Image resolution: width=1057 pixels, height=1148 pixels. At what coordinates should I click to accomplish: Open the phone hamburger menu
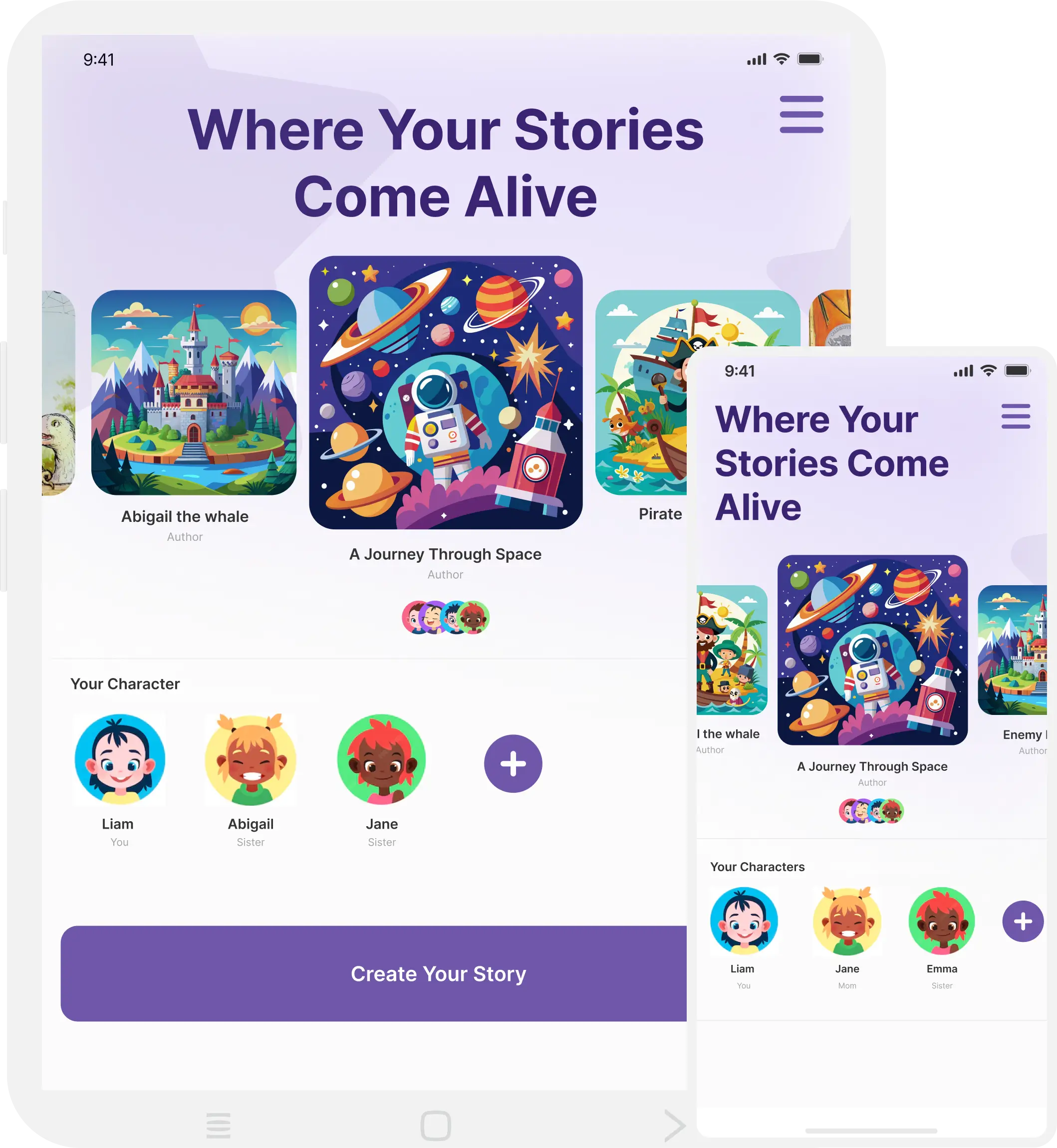coord(1016,416)
